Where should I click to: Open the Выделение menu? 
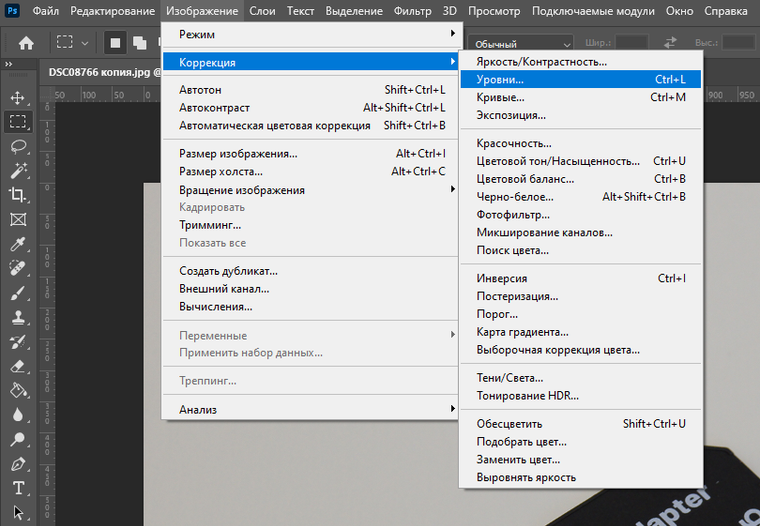(x=354, y=11)
